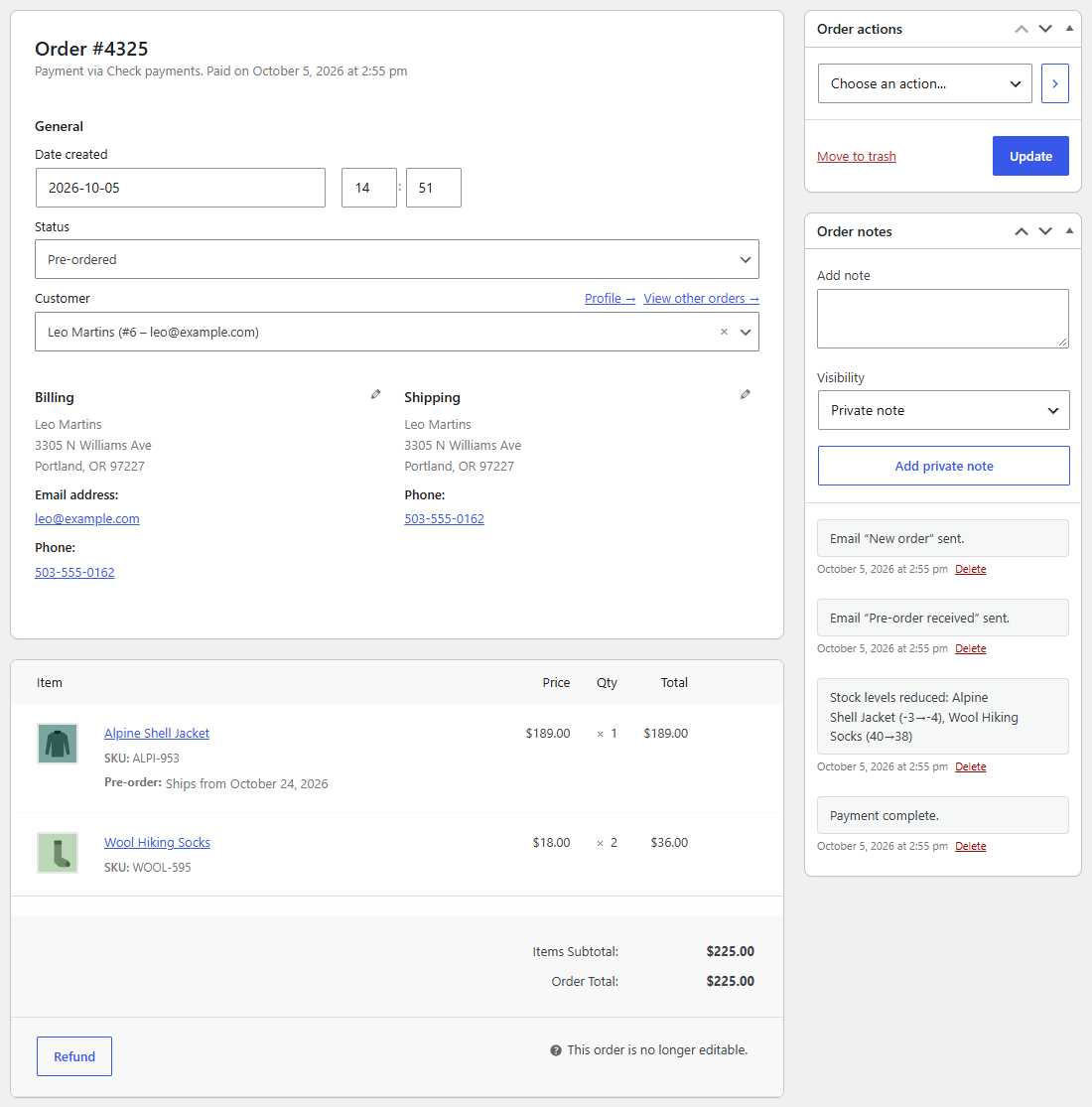Delete the 'New order' email note
The height and width of the screenshot is (1107, 1092).
click(971, 569)
